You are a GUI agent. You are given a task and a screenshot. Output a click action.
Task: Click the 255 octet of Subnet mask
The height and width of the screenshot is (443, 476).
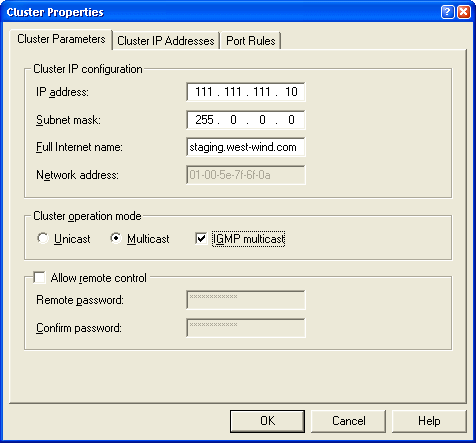[204, 119]
